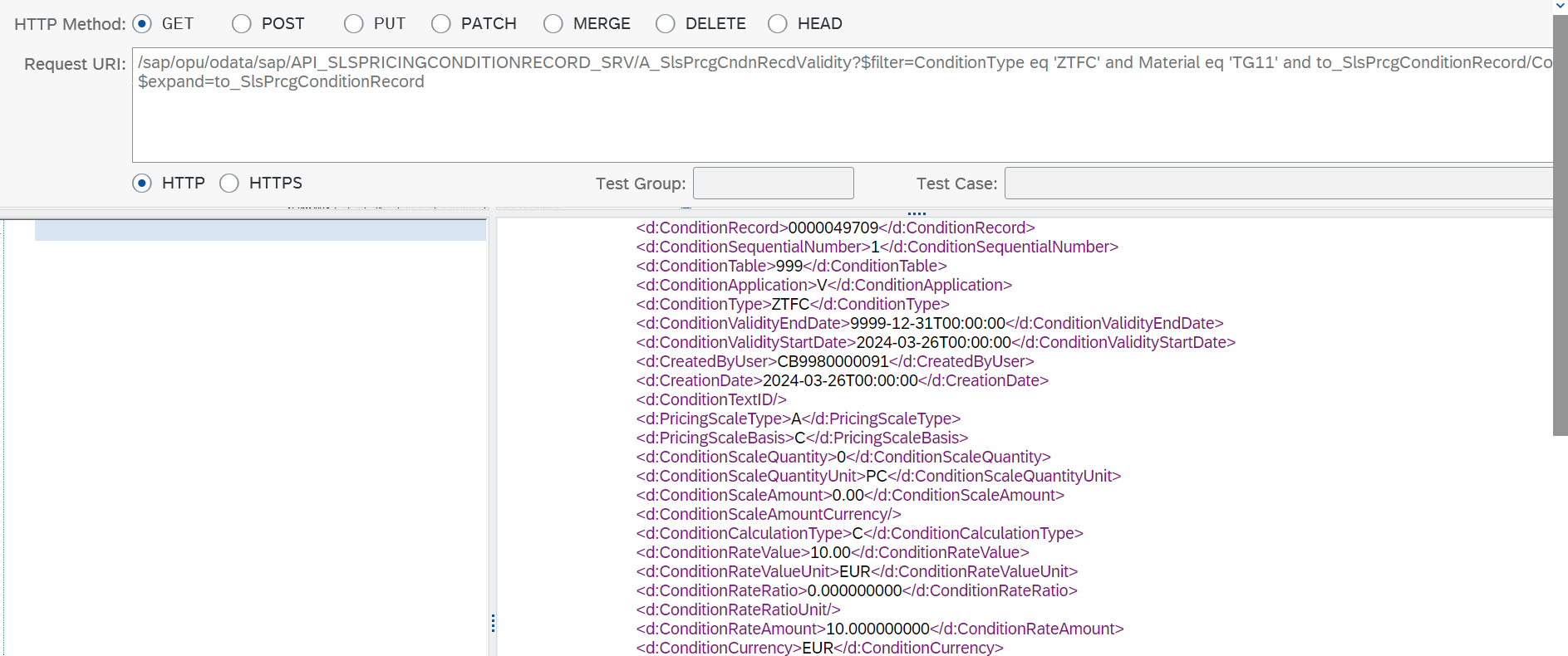This screenshot has width=1568, height=656.
Task: Focus the Test Group input field
Action: (x=774, y=184)
